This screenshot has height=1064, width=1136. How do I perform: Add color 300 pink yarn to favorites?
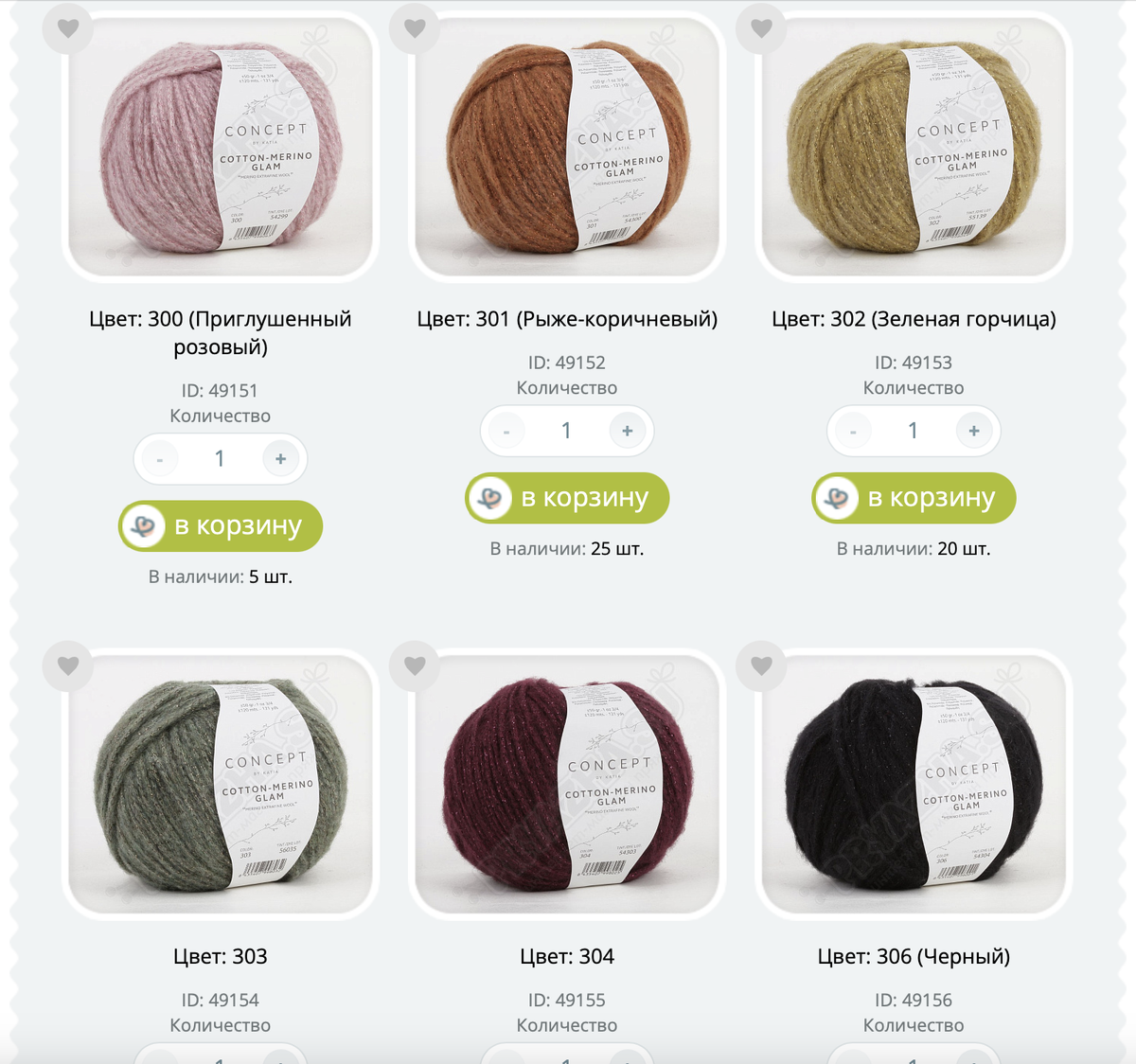pyautogui.click(x=68, y=28)
